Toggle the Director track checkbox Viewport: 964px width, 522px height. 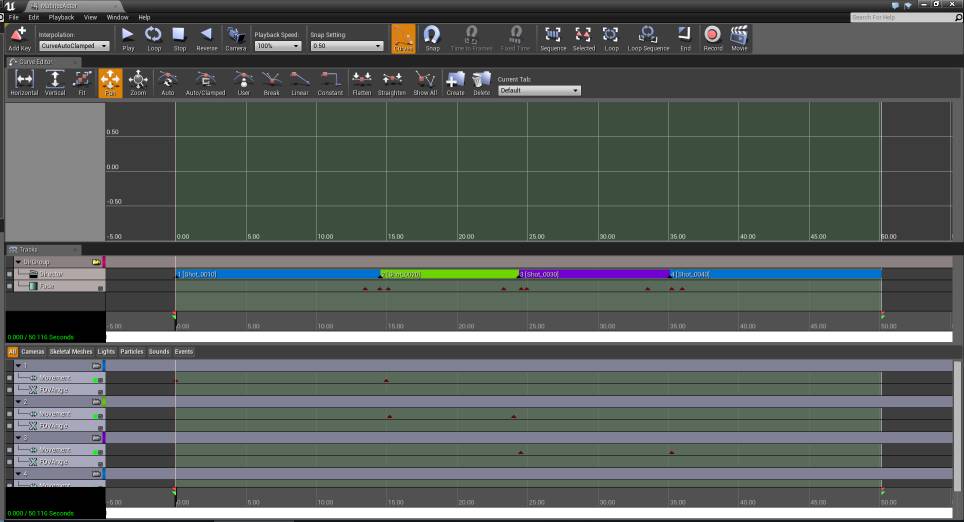click(x=9, y=274)
